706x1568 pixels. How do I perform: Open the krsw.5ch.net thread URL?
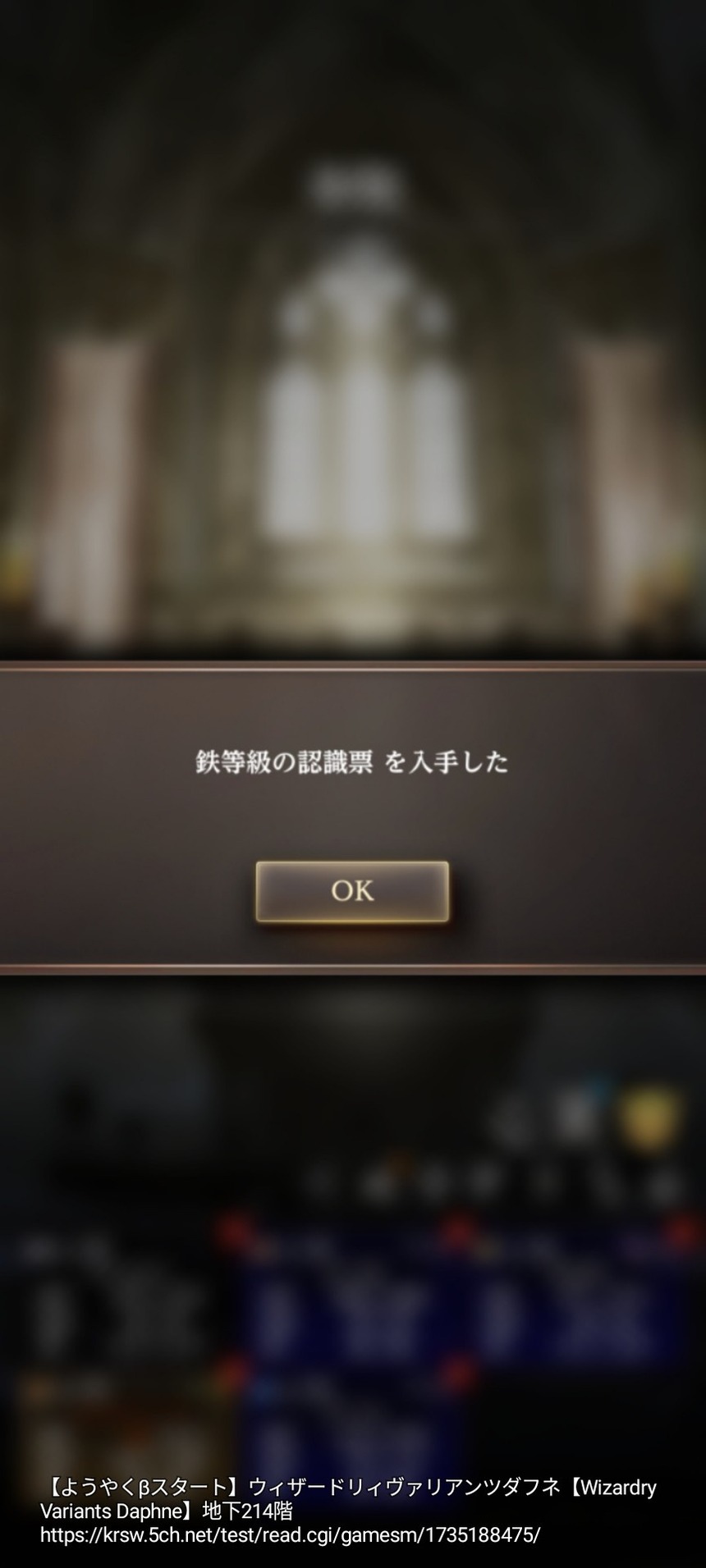[290, 1534]
